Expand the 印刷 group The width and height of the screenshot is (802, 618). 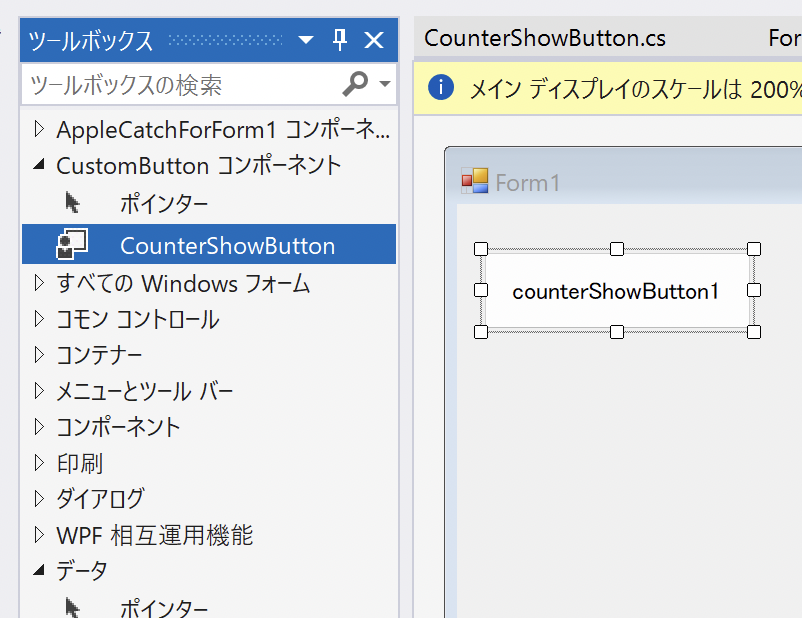click(39, 462)
